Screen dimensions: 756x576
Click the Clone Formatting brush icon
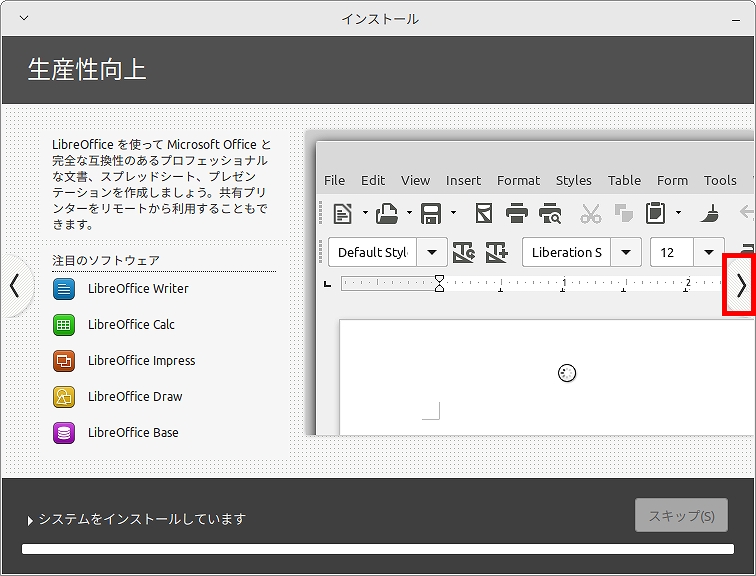click(710, 213)
